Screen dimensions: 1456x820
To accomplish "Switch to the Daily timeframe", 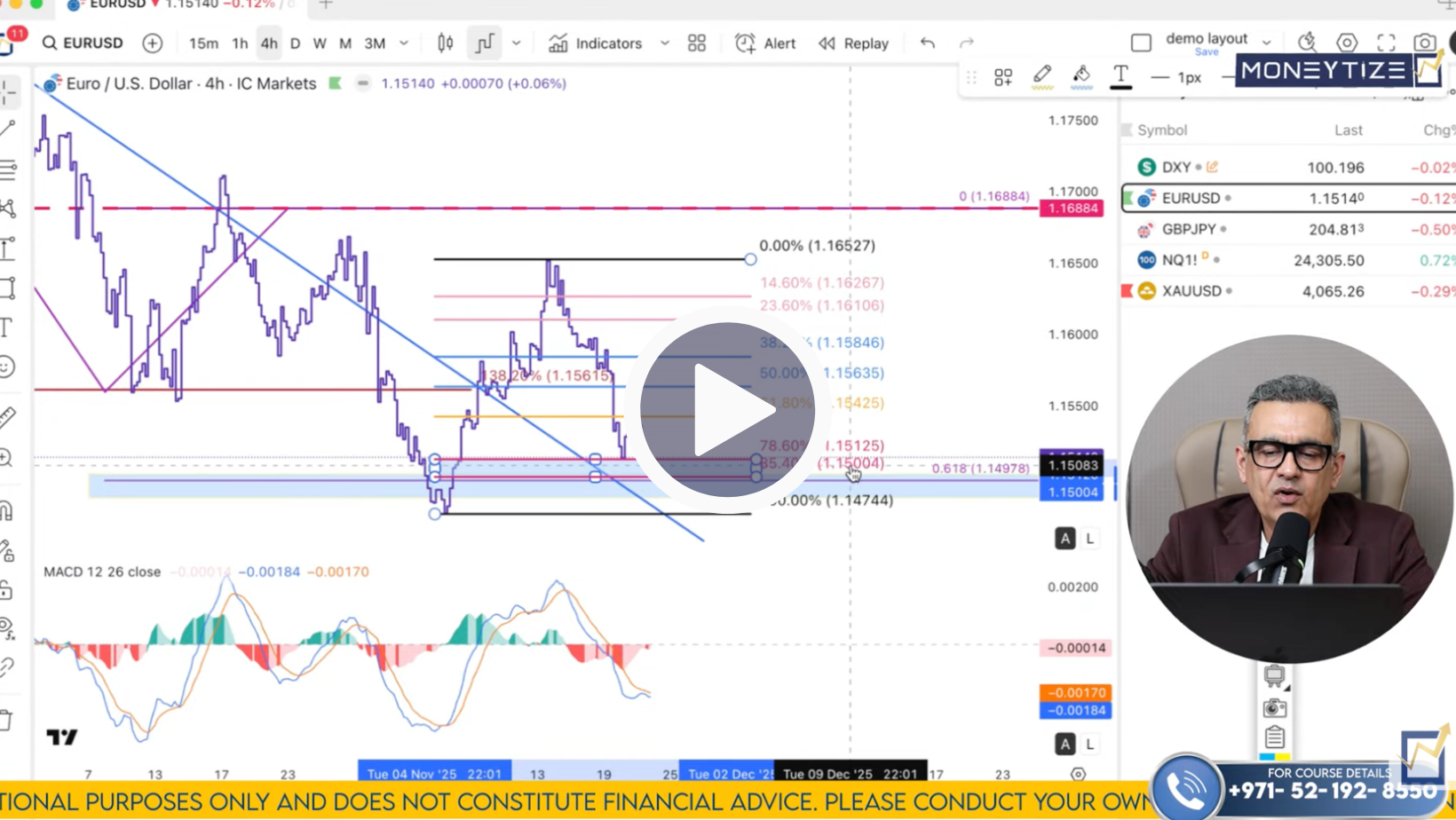I will tap(295, 43).
